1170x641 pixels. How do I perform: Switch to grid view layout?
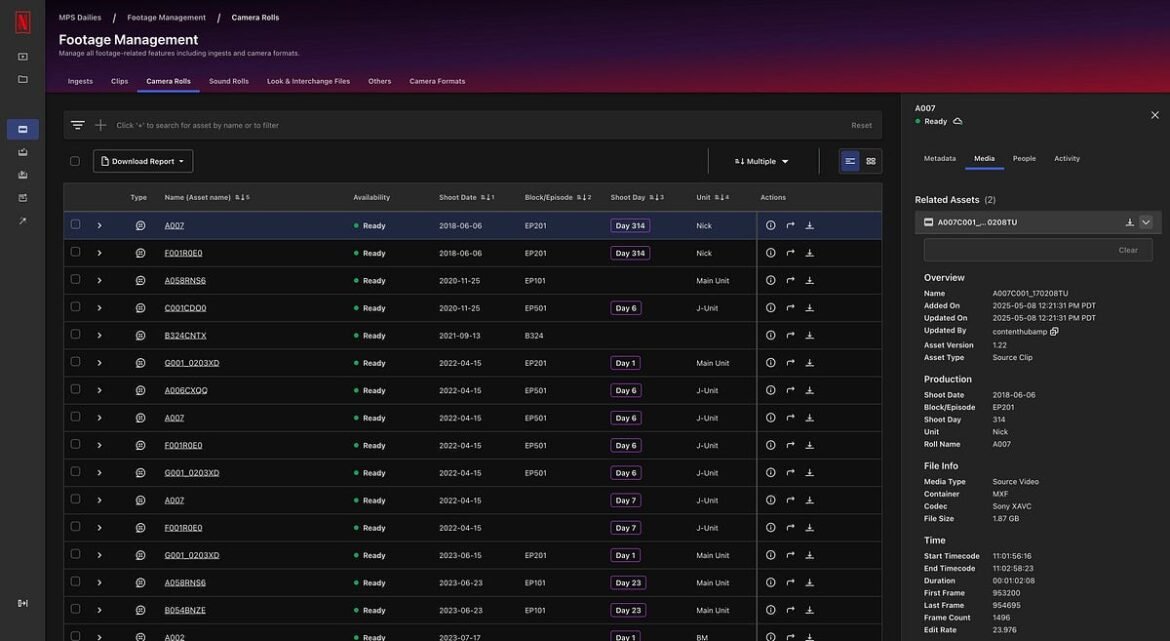coord(869,160)
